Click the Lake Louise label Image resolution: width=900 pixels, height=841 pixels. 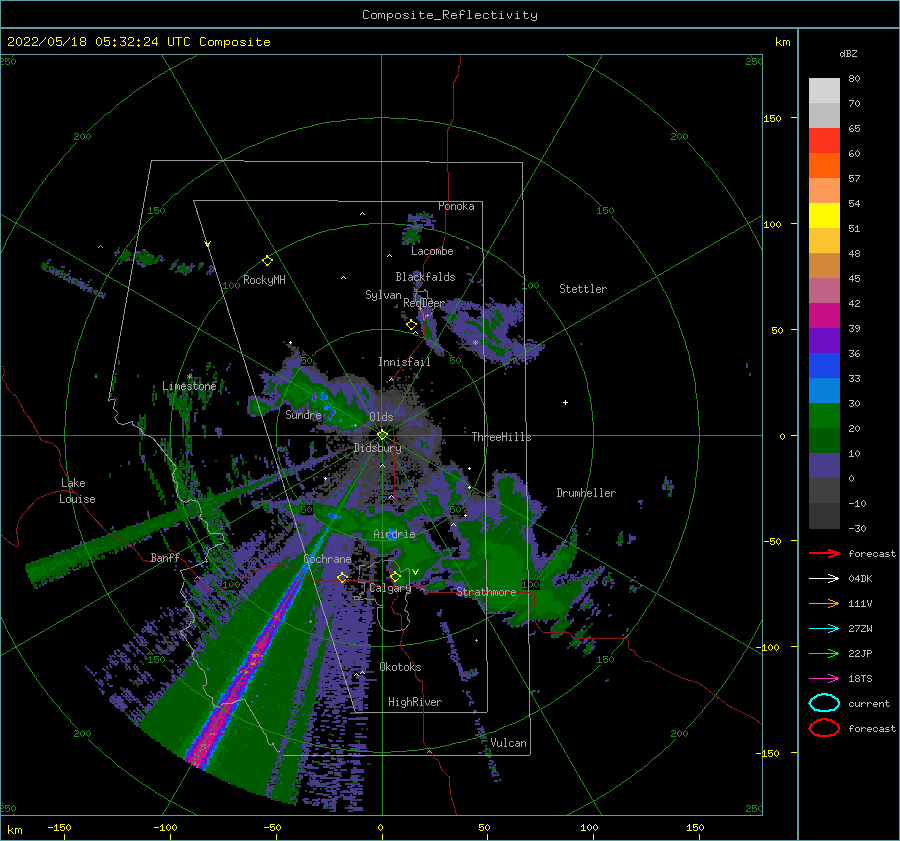pos(77,491)
